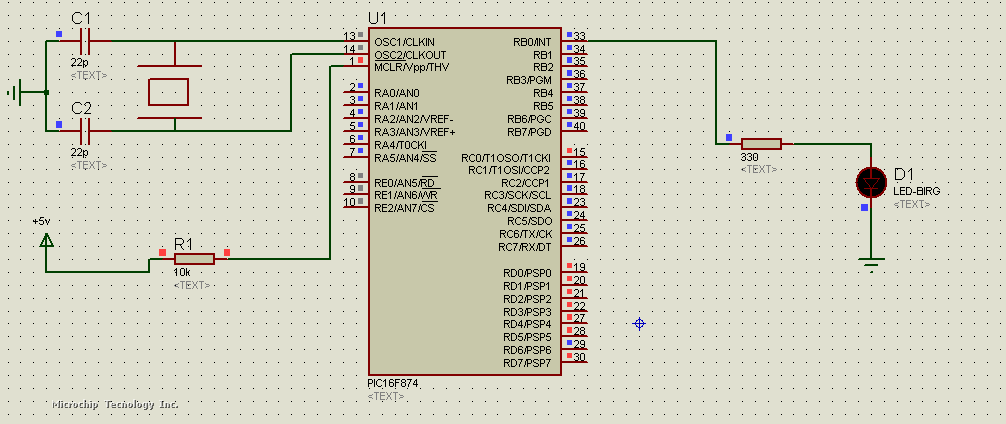Click the U1 reference label
Viewport: 1006px width, 424px height.
[x=377, y=19]
